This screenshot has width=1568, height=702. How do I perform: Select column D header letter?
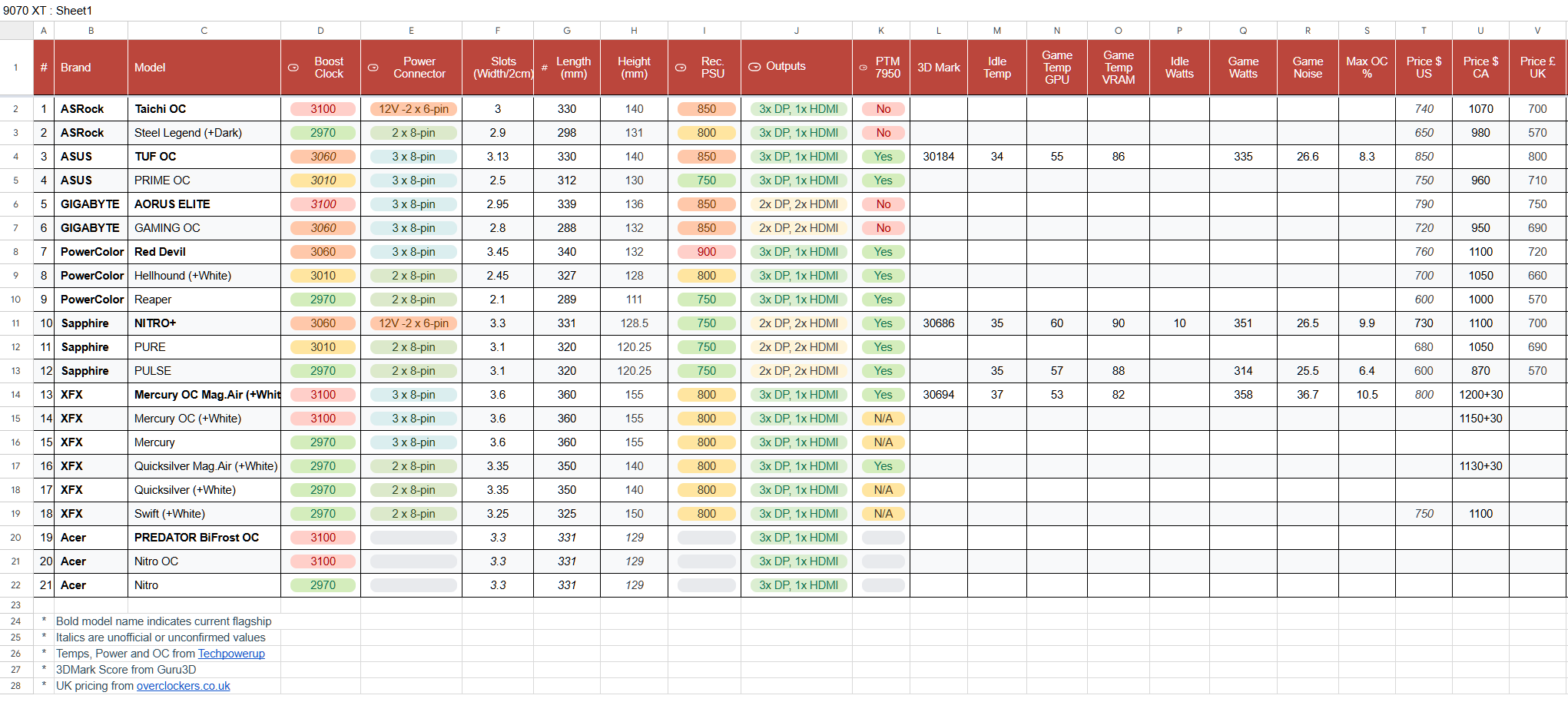pyautogui.click(x=320, y=31)
